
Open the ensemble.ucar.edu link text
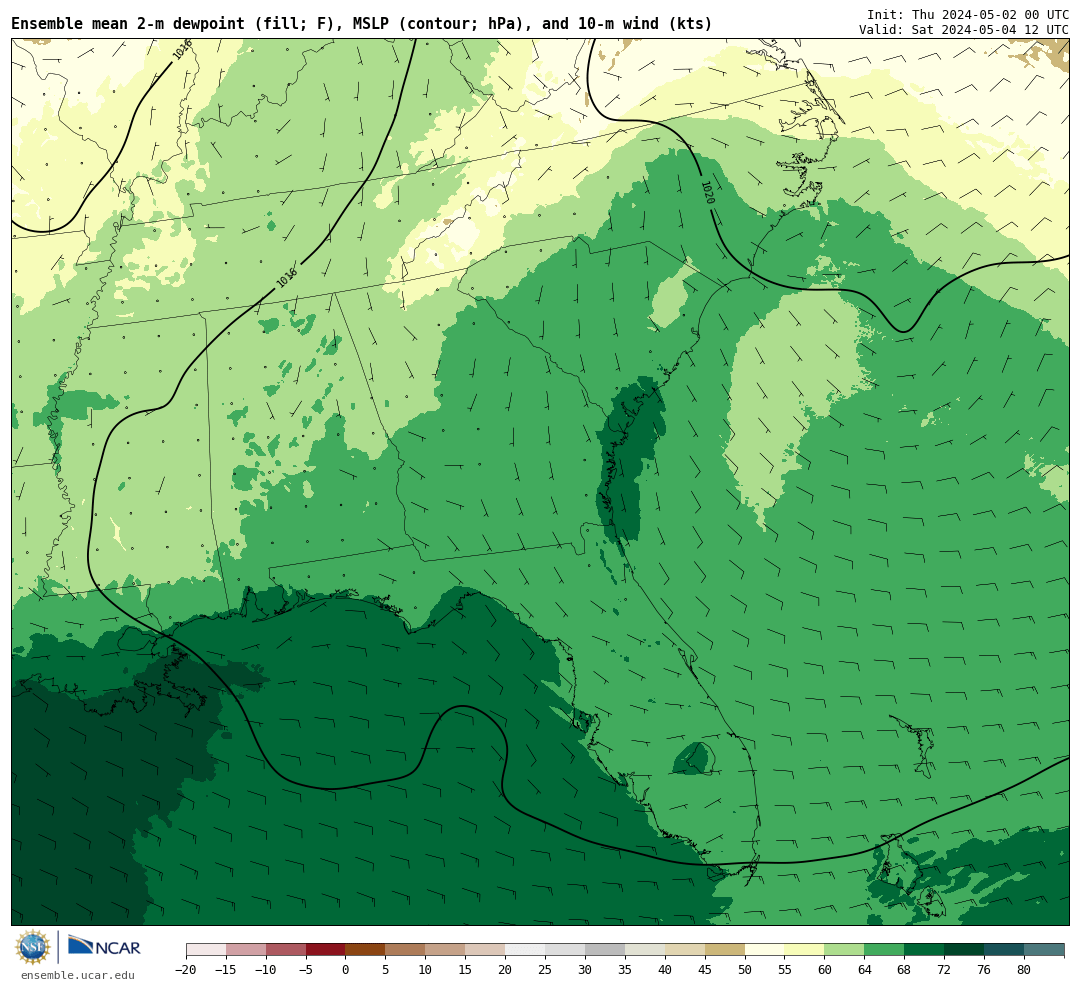point(77,976)
